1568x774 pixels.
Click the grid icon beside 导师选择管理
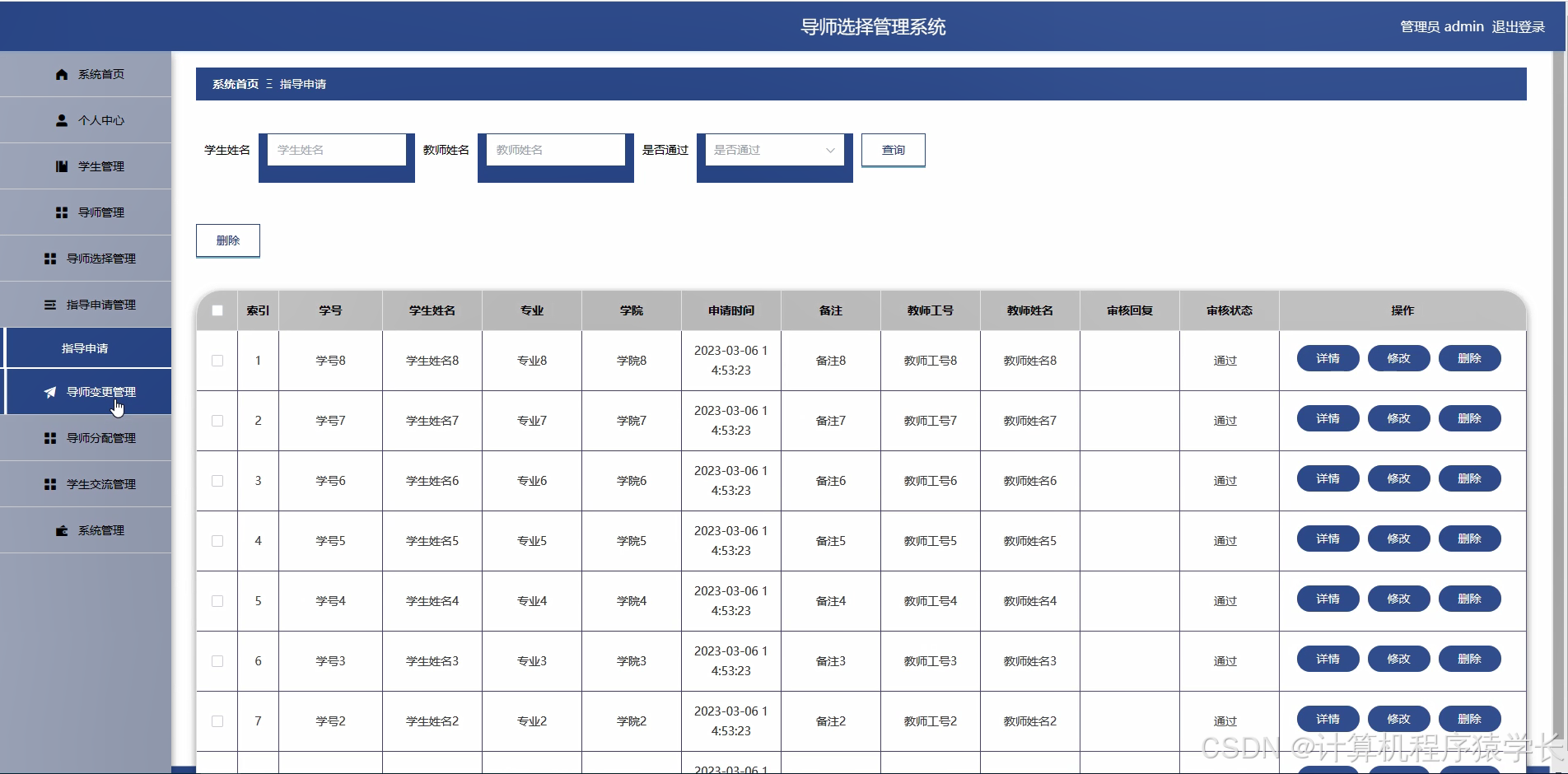click(x=50, y=259)
